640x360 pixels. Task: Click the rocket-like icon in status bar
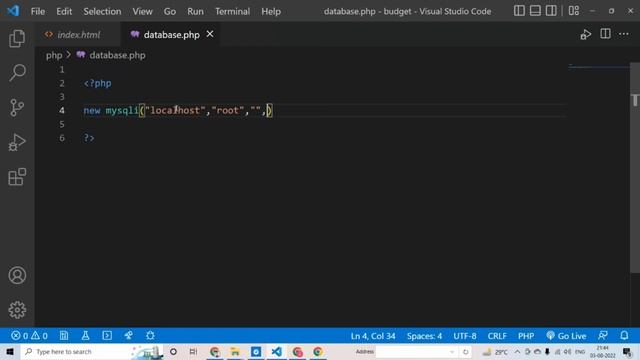(129, 336)
